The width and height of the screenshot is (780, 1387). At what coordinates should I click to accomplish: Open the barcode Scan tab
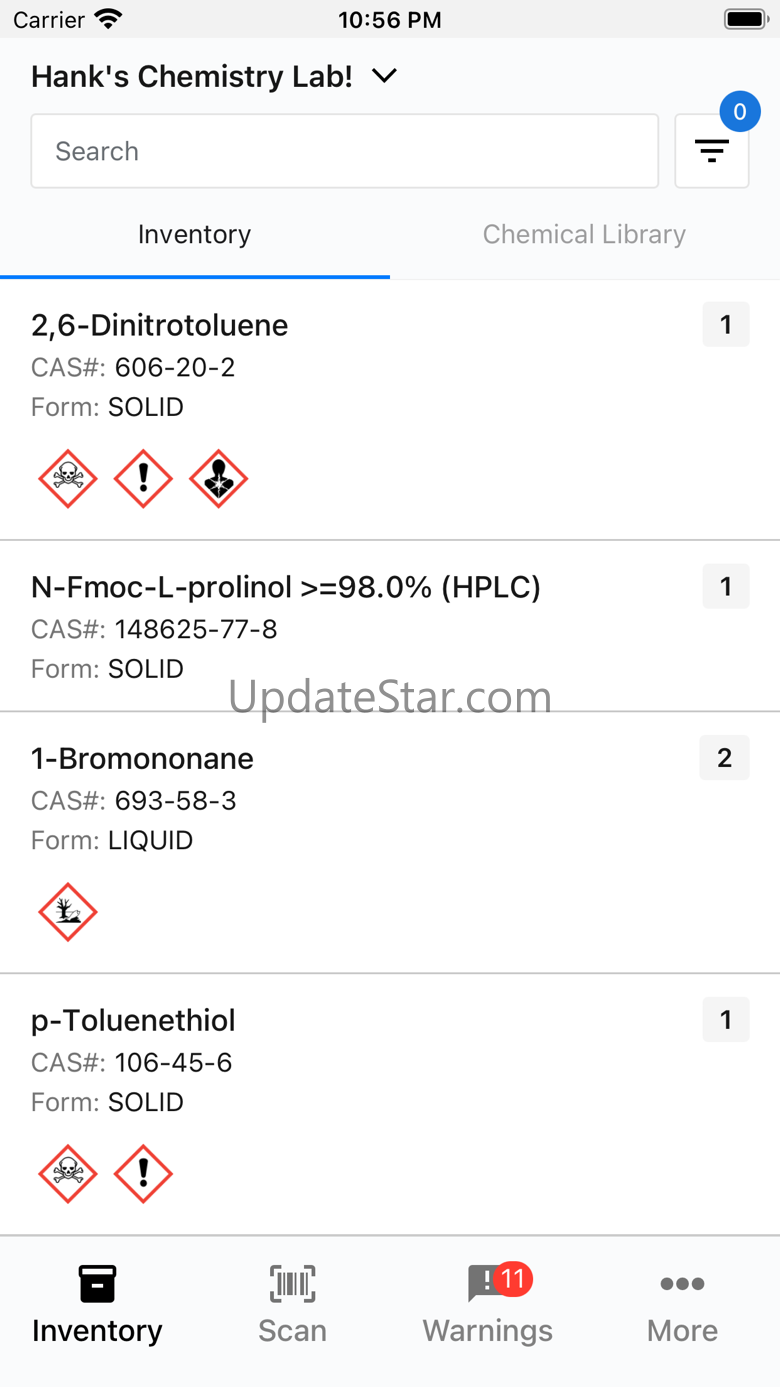(292, 1304)
